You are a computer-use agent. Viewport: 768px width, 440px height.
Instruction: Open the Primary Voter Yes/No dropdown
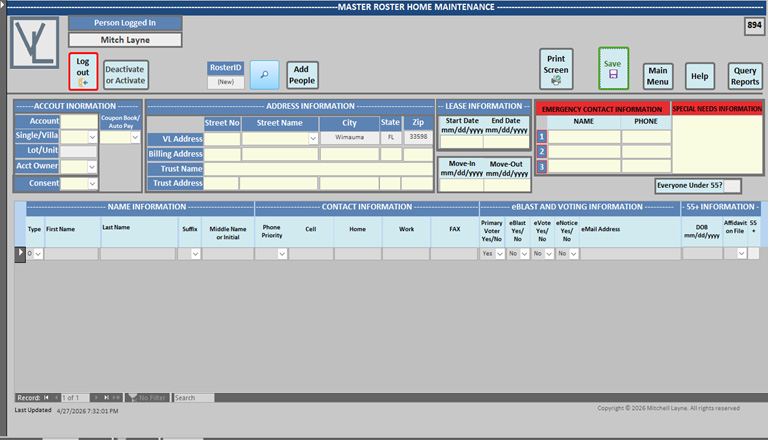[x=500, y=254]
